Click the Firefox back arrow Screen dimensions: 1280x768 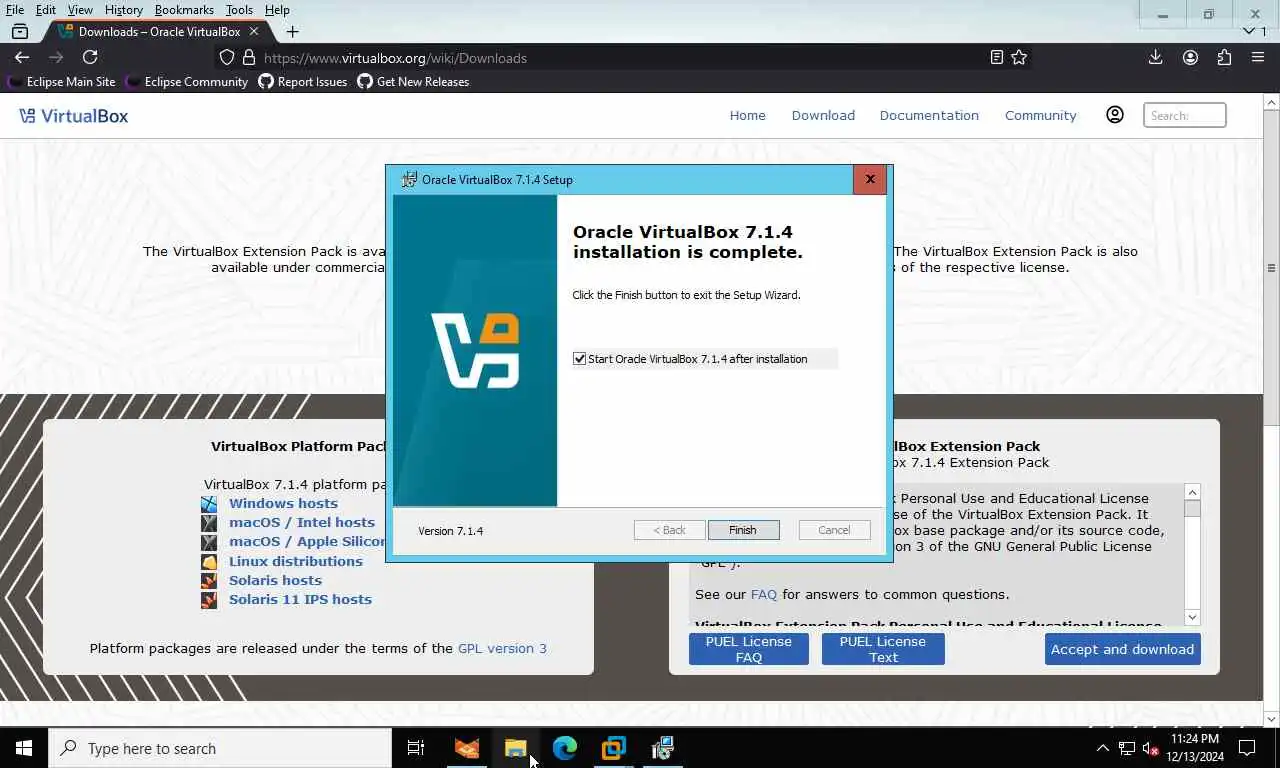pos(22,58)
